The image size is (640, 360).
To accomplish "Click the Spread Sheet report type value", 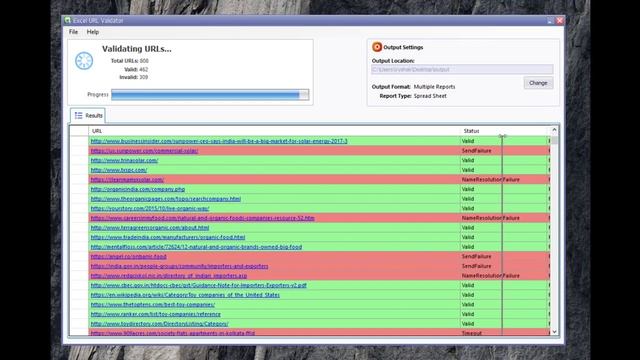I will [430, 96].
